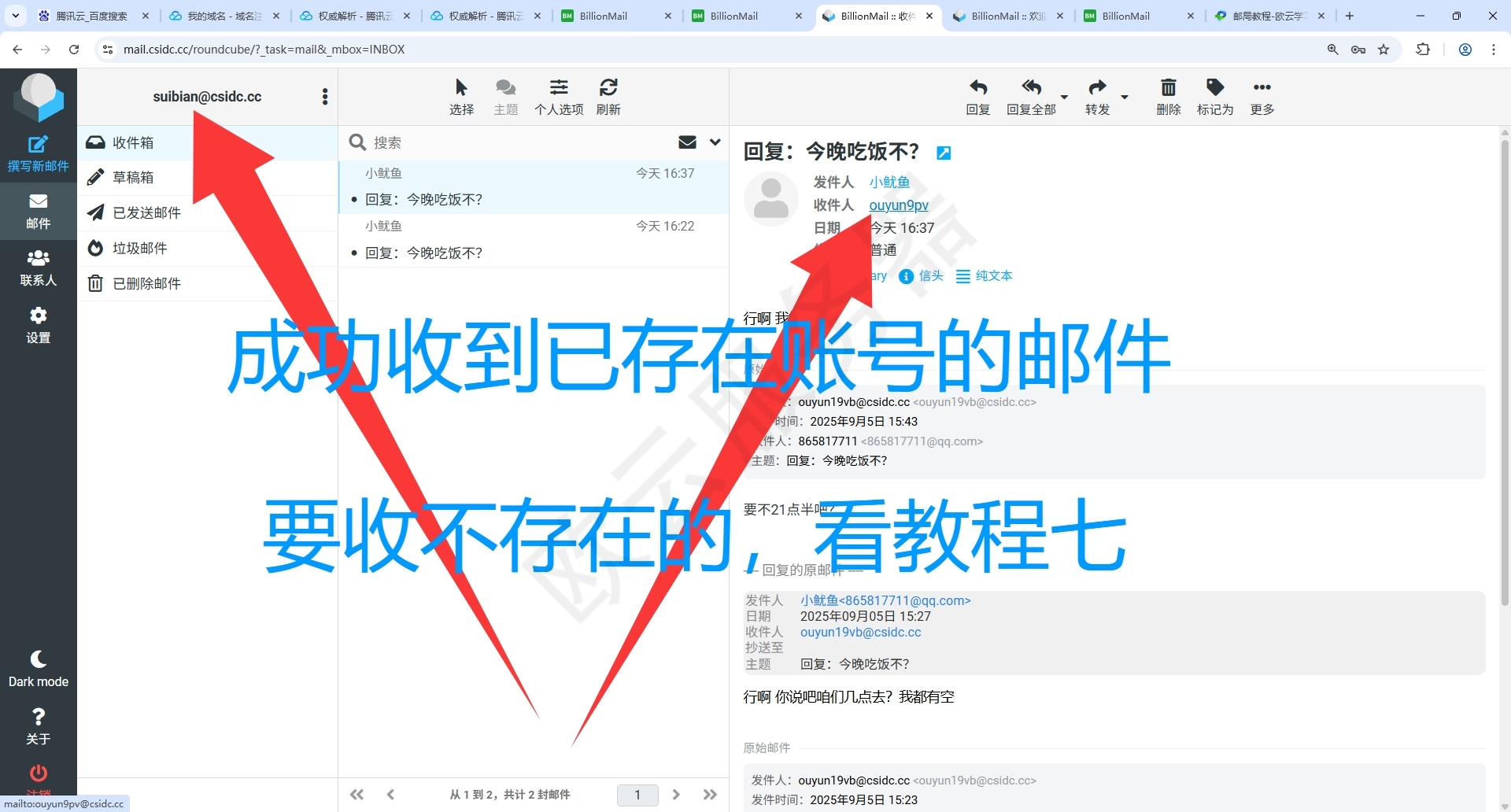Go to first page of message list
This screenshot has height=812, width=1511.
(x=357, y=795)
